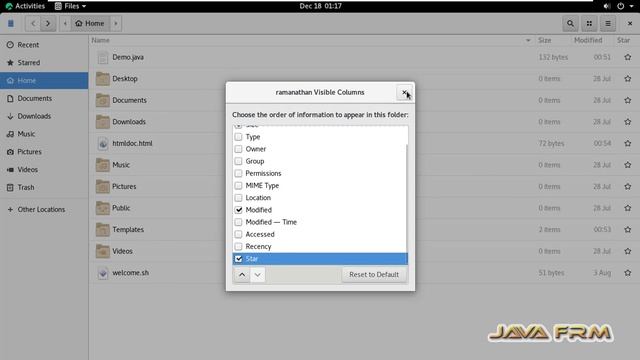Go forward with the right arrow button

coord(48,24)
